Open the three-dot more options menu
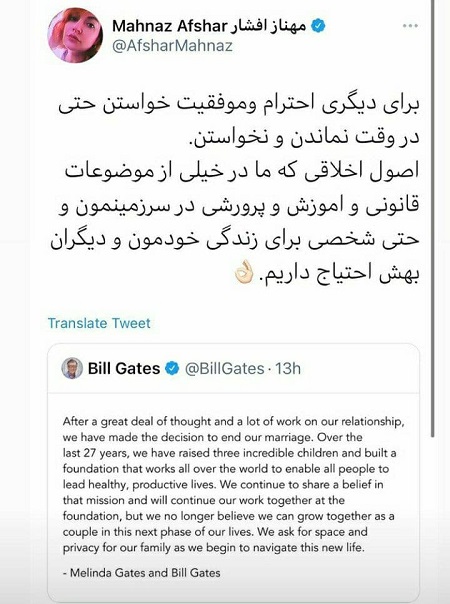 (x=410, y=26)
